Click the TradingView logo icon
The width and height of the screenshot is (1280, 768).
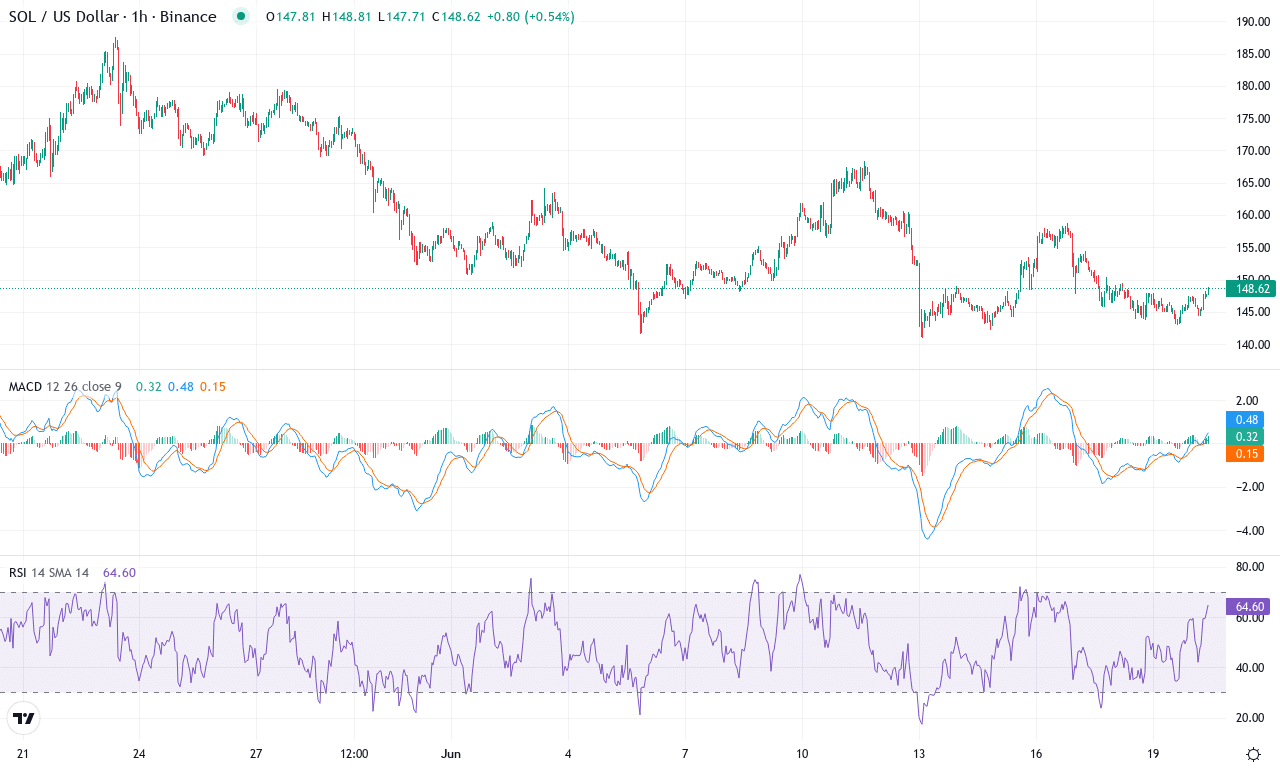24,718
